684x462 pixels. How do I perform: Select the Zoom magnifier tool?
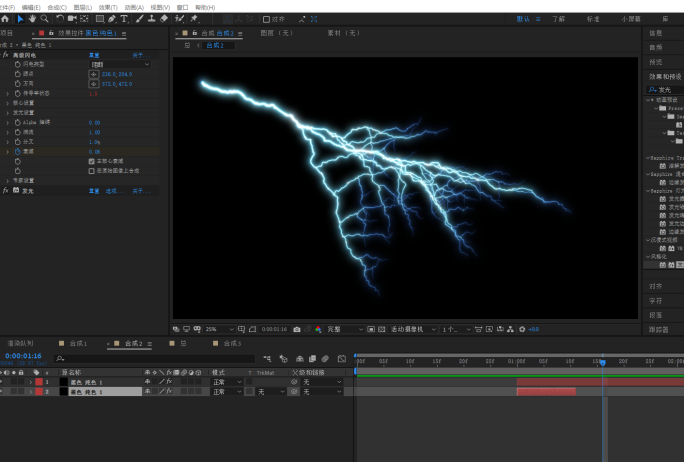click(44, 18)
